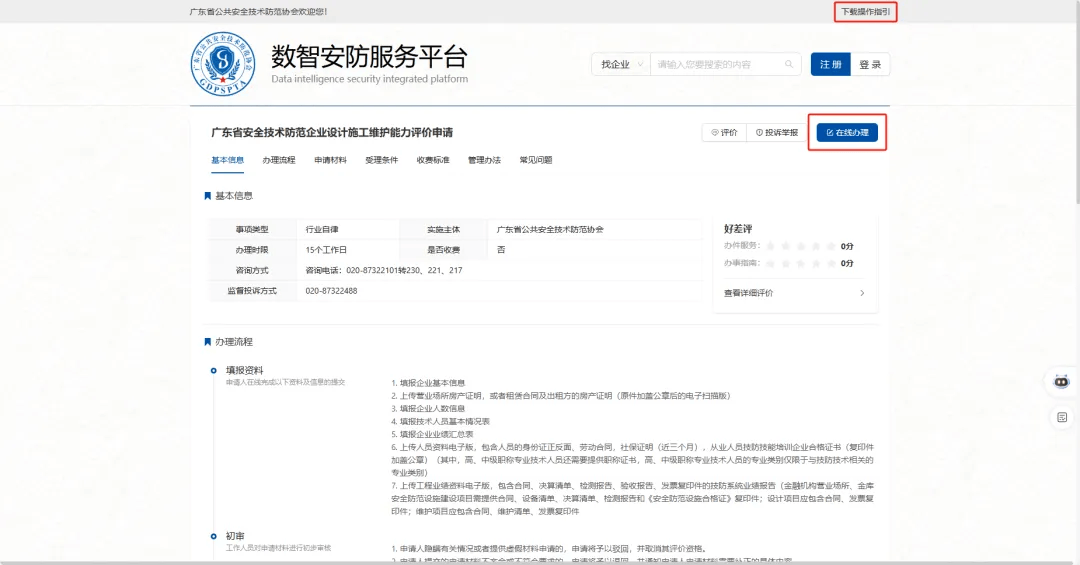The image size is (1080, 565).
Task: Click the 填报资料 step circle marker
Action: [x=214, y=371]
